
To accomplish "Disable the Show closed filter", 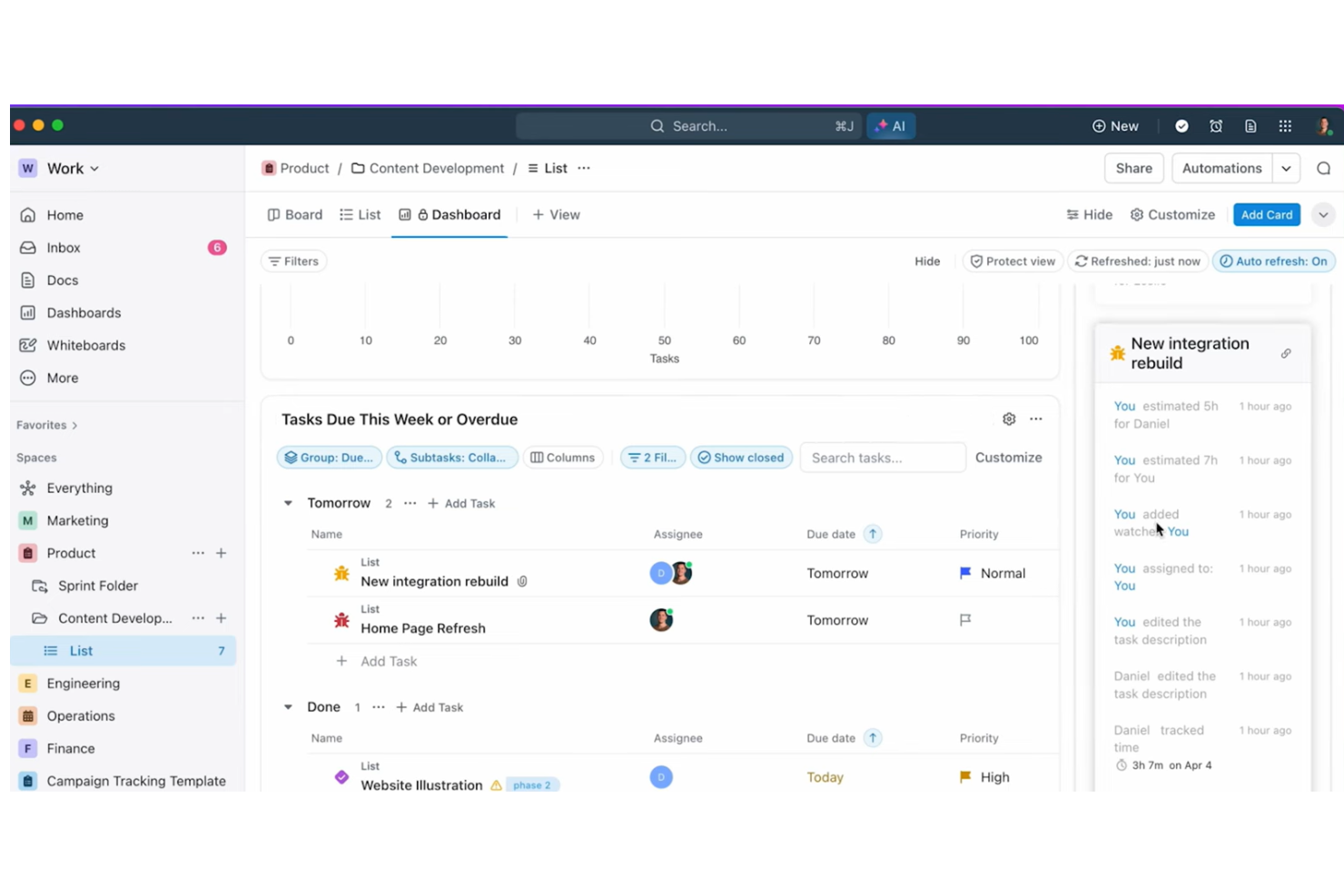I will click(x=741, y=457).
